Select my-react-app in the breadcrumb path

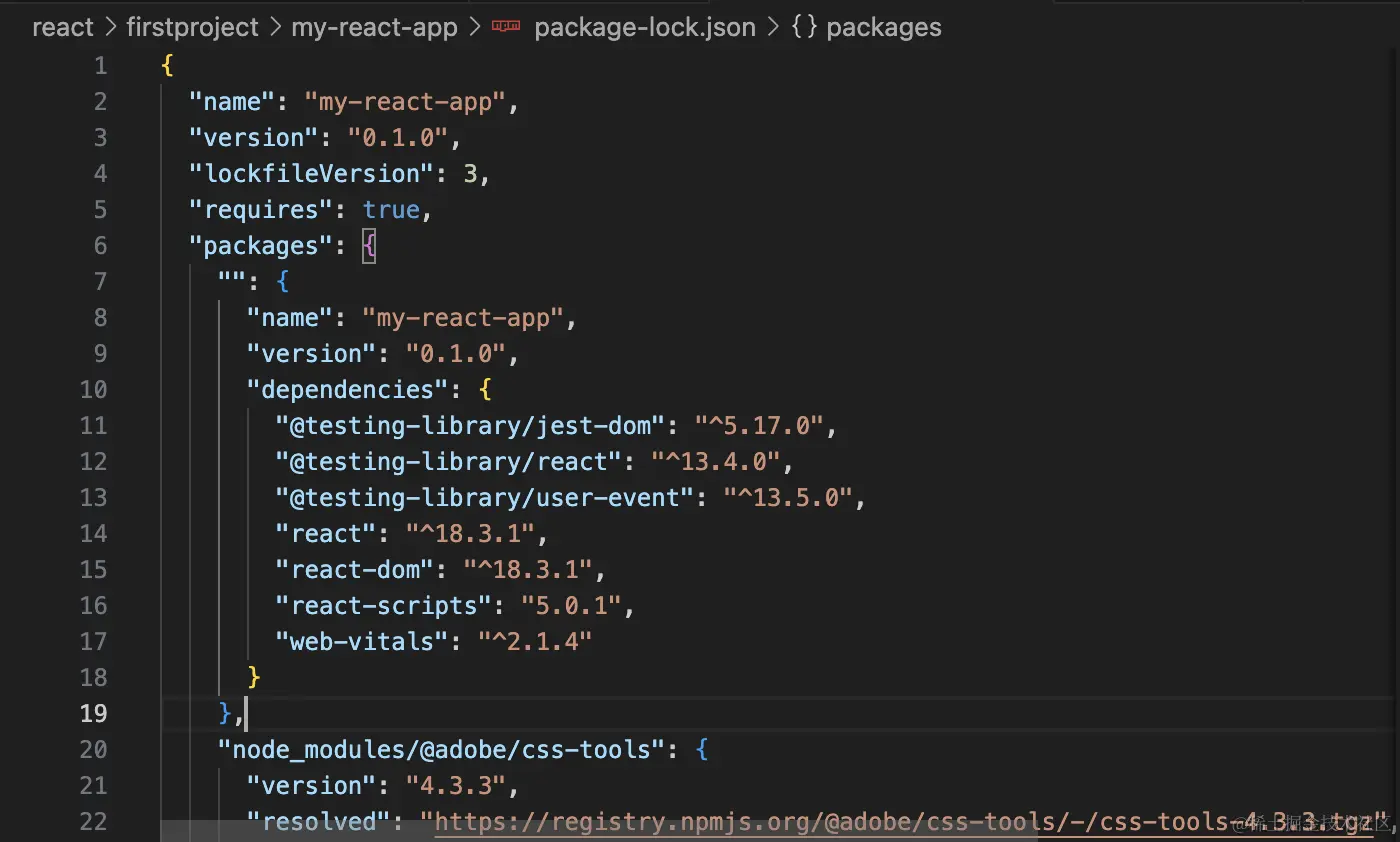(x=374, y=27)
